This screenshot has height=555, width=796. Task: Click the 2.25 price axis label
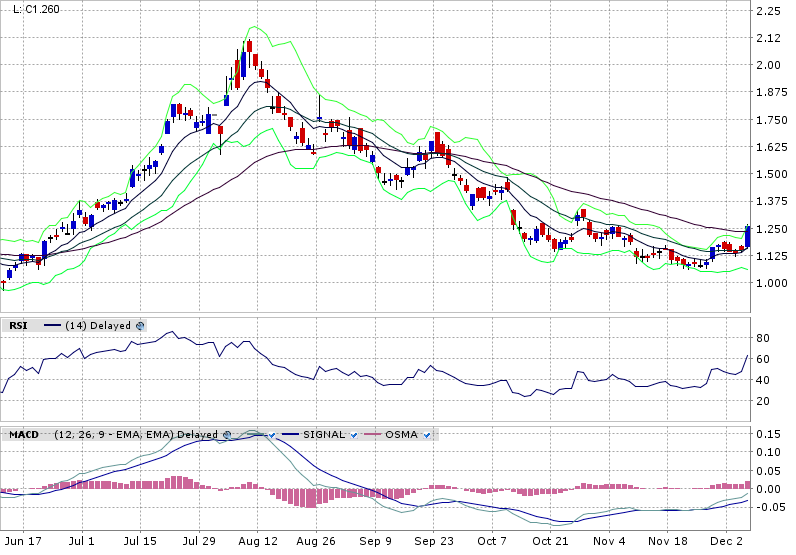768,11
